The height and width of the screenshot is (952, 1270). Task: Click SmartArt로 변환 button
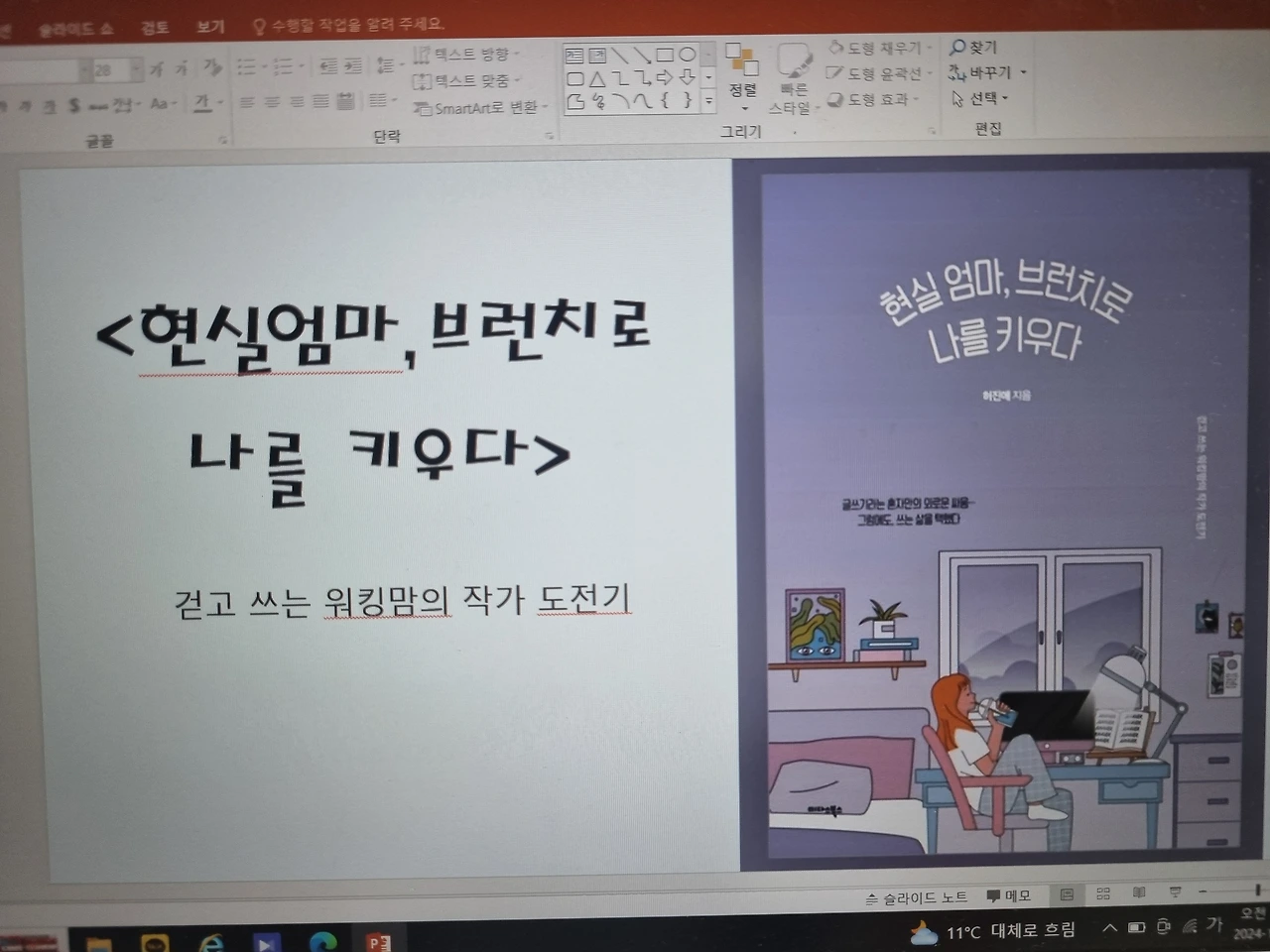(480, 107)
